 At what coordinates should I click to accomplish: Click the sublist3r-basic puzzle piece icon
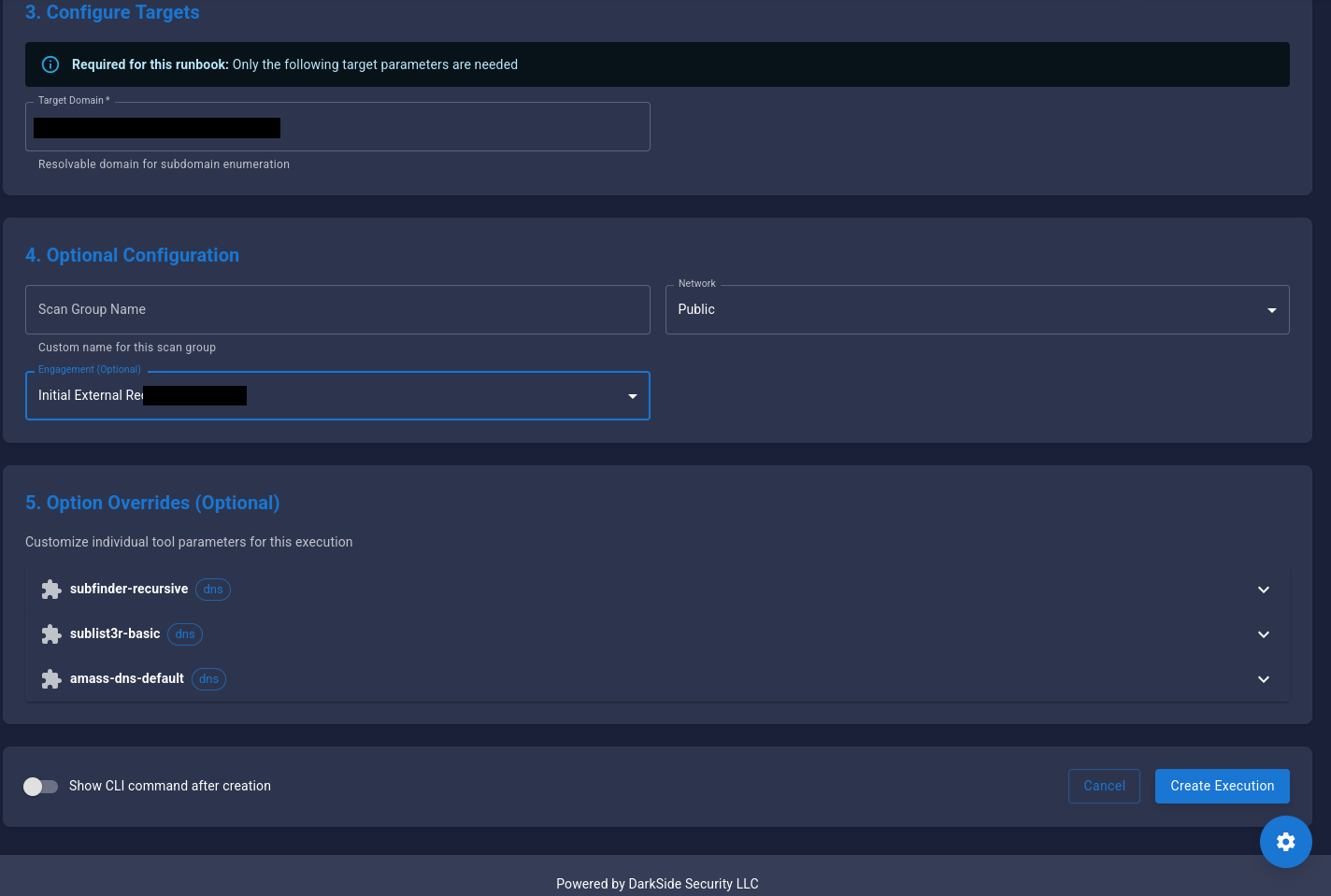[51, 634]
